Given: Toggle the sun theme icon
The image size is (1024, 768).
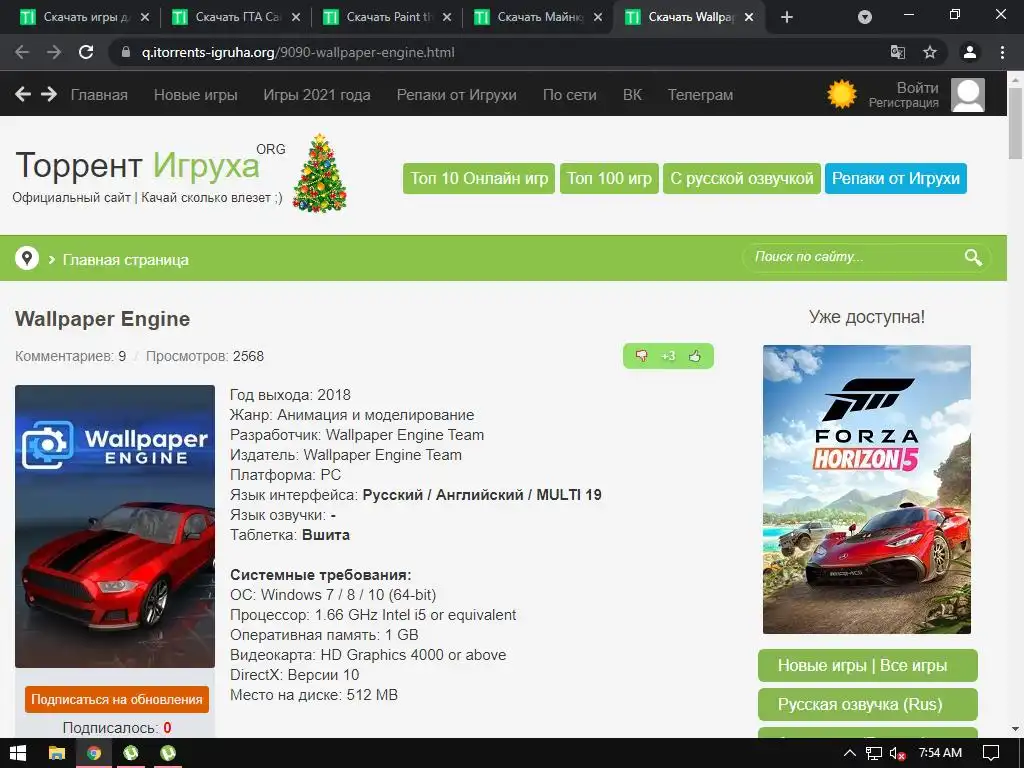Looking at the screenshot, I should pyautogui.click(x=842, y=94).
